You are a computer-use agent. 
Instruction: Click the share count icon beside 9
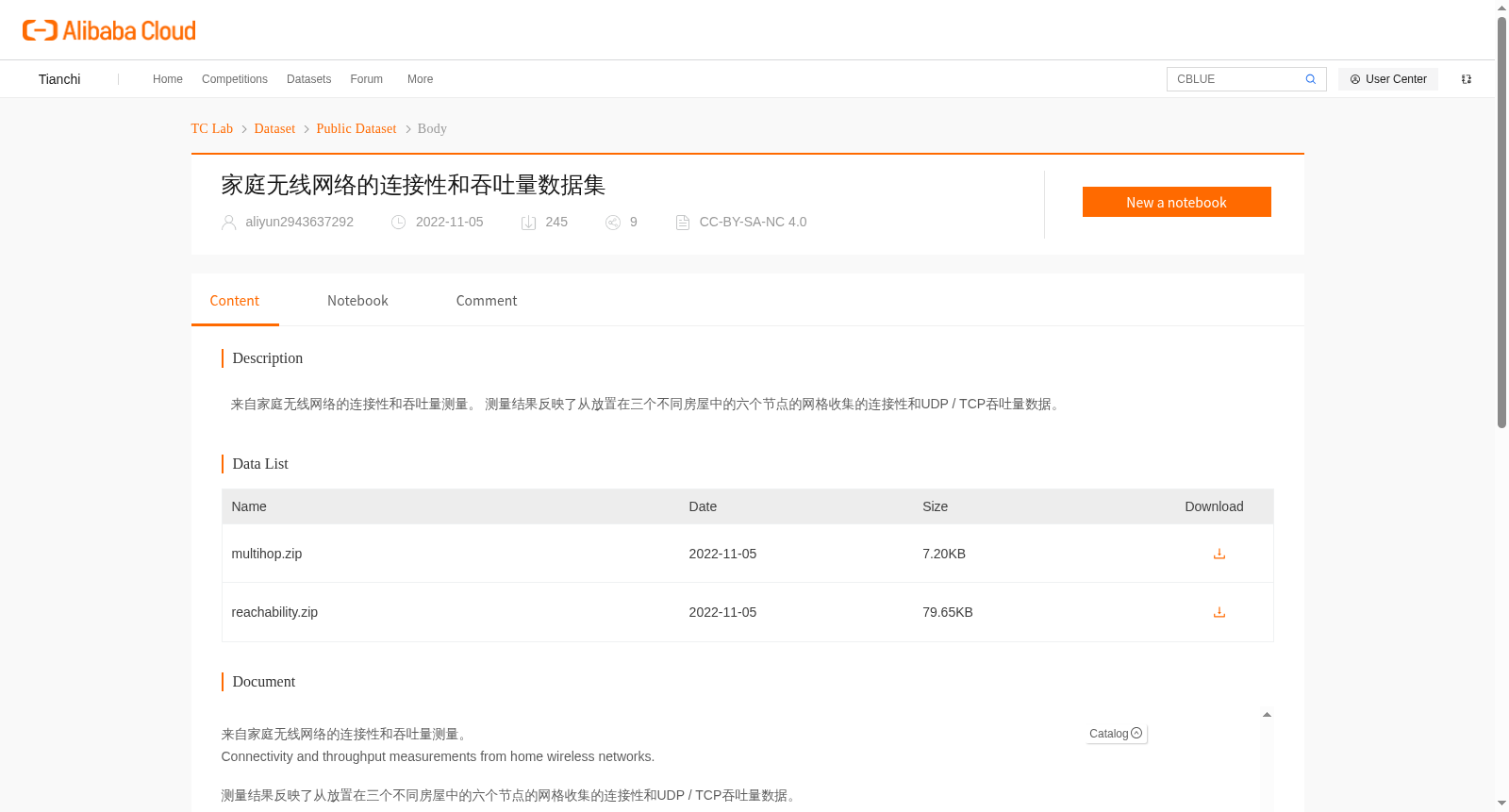613,223
